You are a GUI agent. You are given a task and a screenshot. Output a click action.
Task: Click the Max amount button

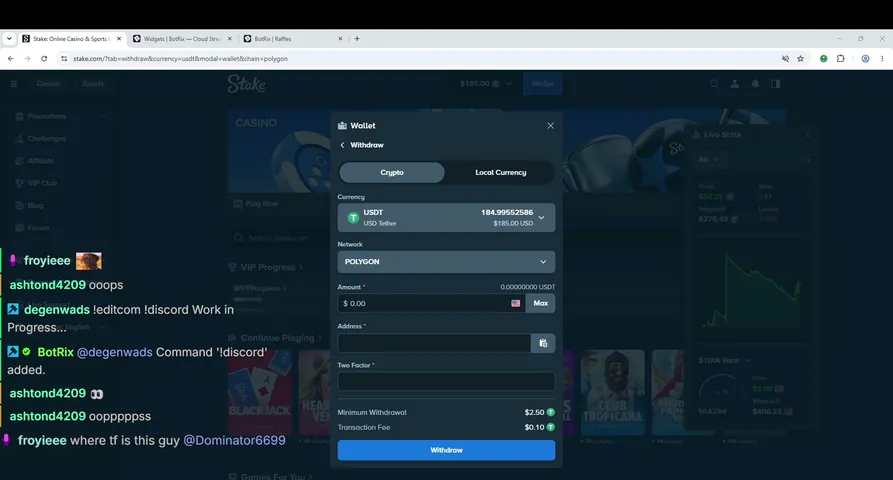[540, 303]
